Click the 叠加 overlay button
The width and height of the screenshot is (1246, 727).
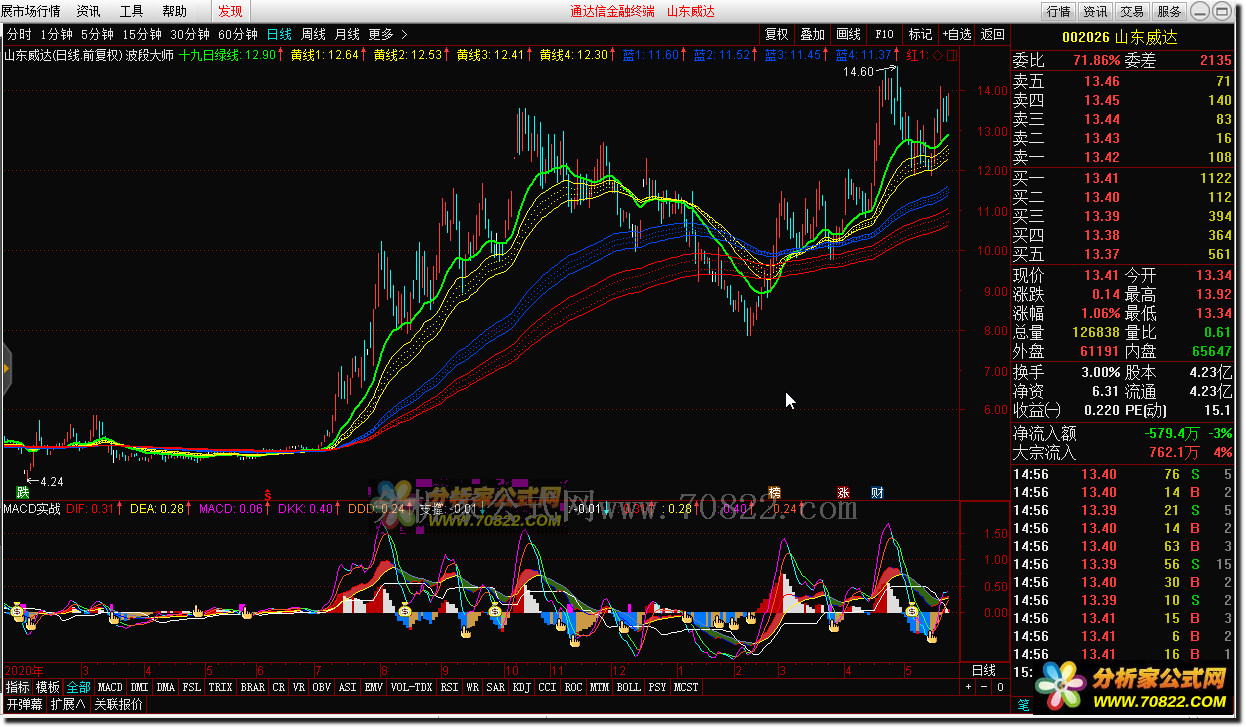pos(813,34)
